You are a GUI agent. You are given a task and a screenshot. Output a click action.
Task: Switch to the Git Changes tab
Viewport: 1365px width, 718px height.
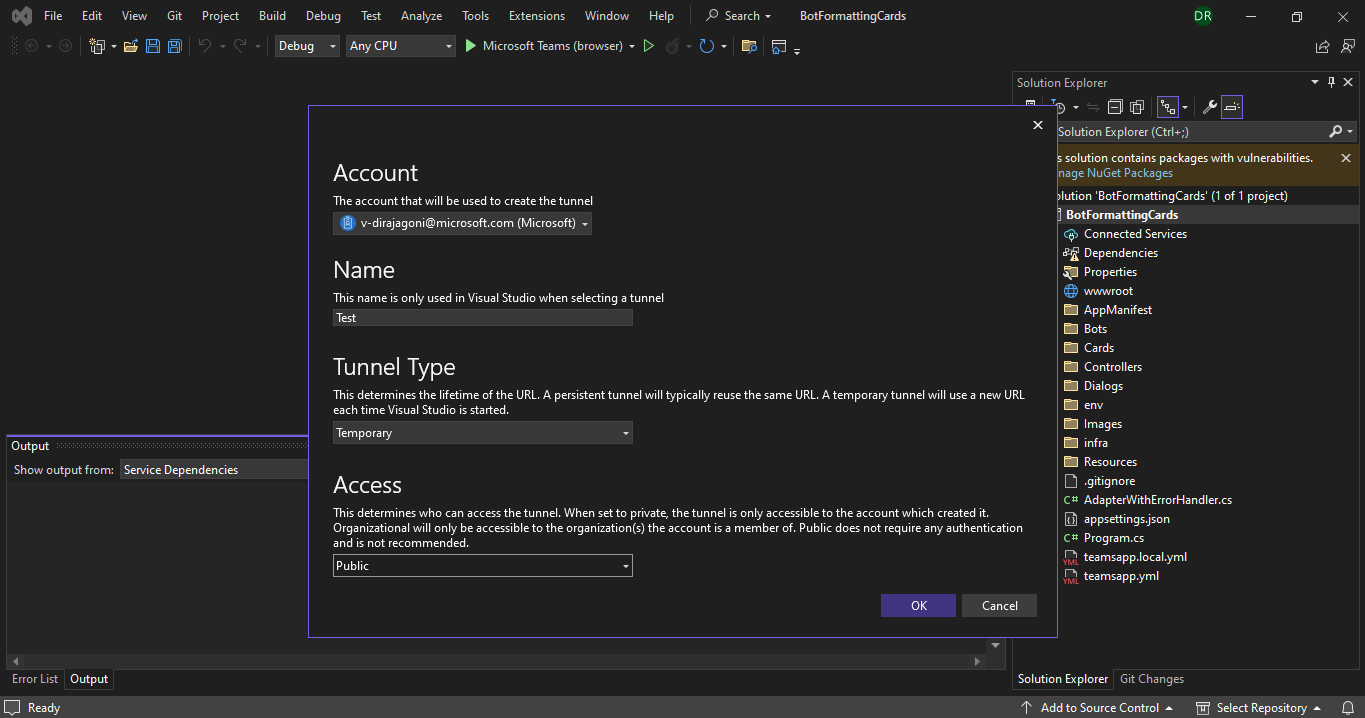coord(1152,679)
